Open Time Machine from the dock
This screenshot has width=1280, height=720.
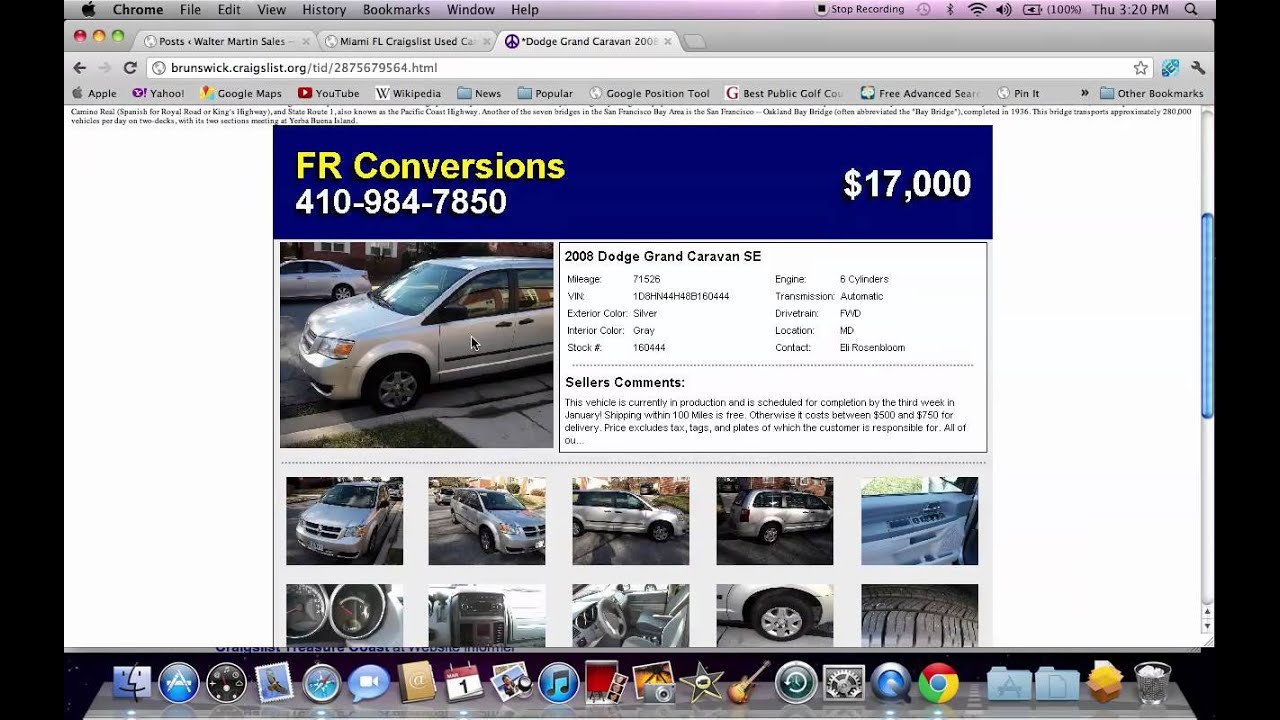tap(796, 684)
